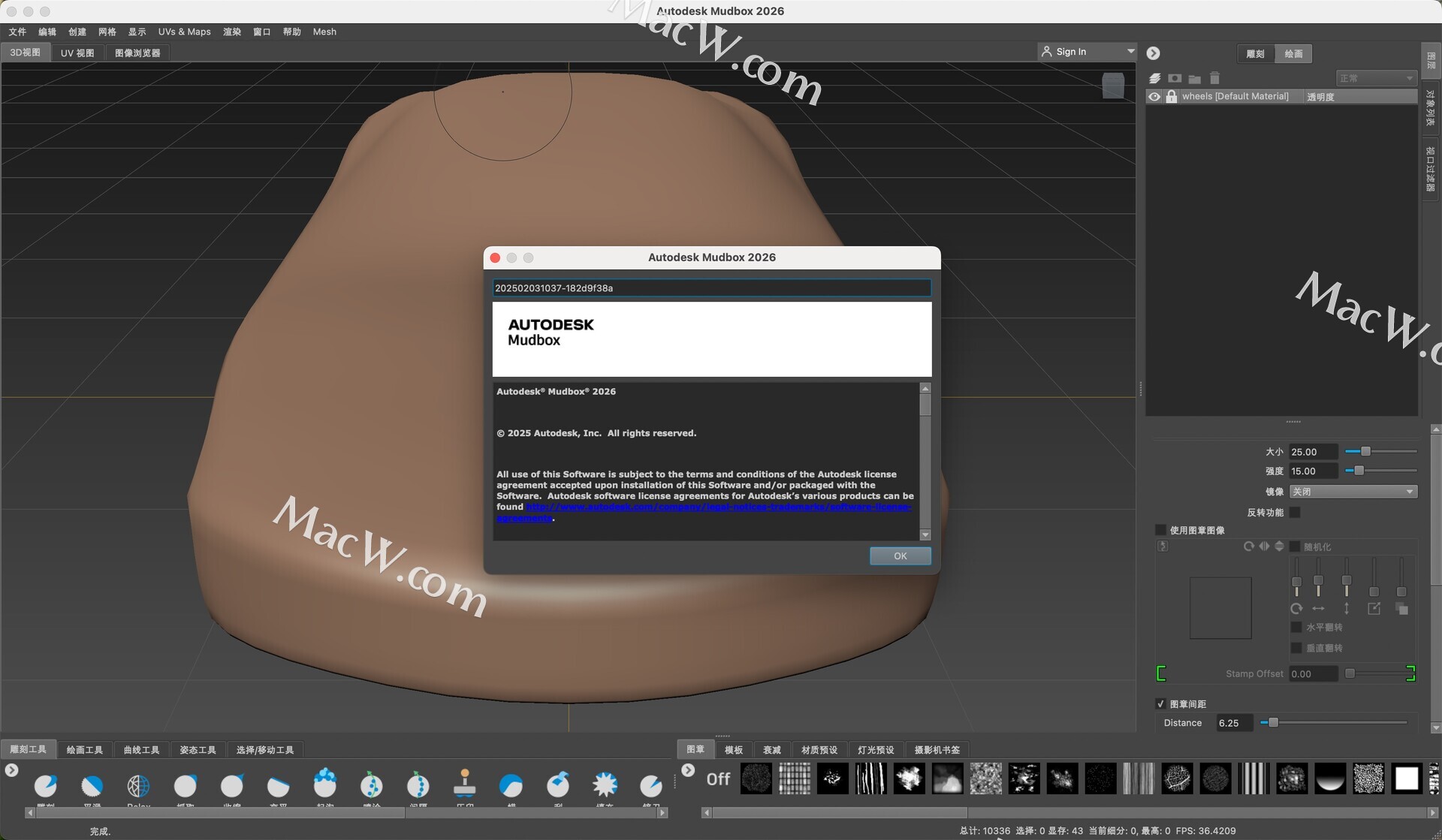This screenshot has width=1442, height=840.
Task: Click the layer mask icon in Layers panel
Action: click(x=1175, y=78)
